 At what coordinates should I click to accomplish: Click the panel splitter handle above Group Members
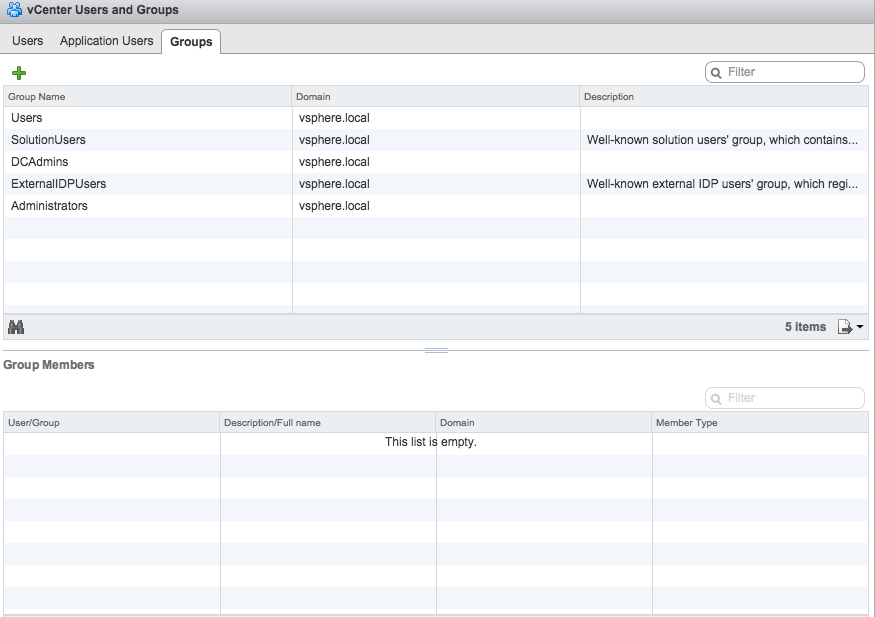(436, 350)
